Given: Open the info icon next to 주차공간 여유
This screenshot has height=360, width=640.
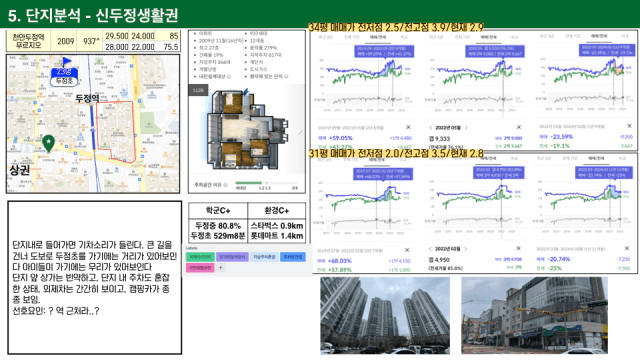Looking at the screenshot, I should pyautogui.click(x=225, y=185).
